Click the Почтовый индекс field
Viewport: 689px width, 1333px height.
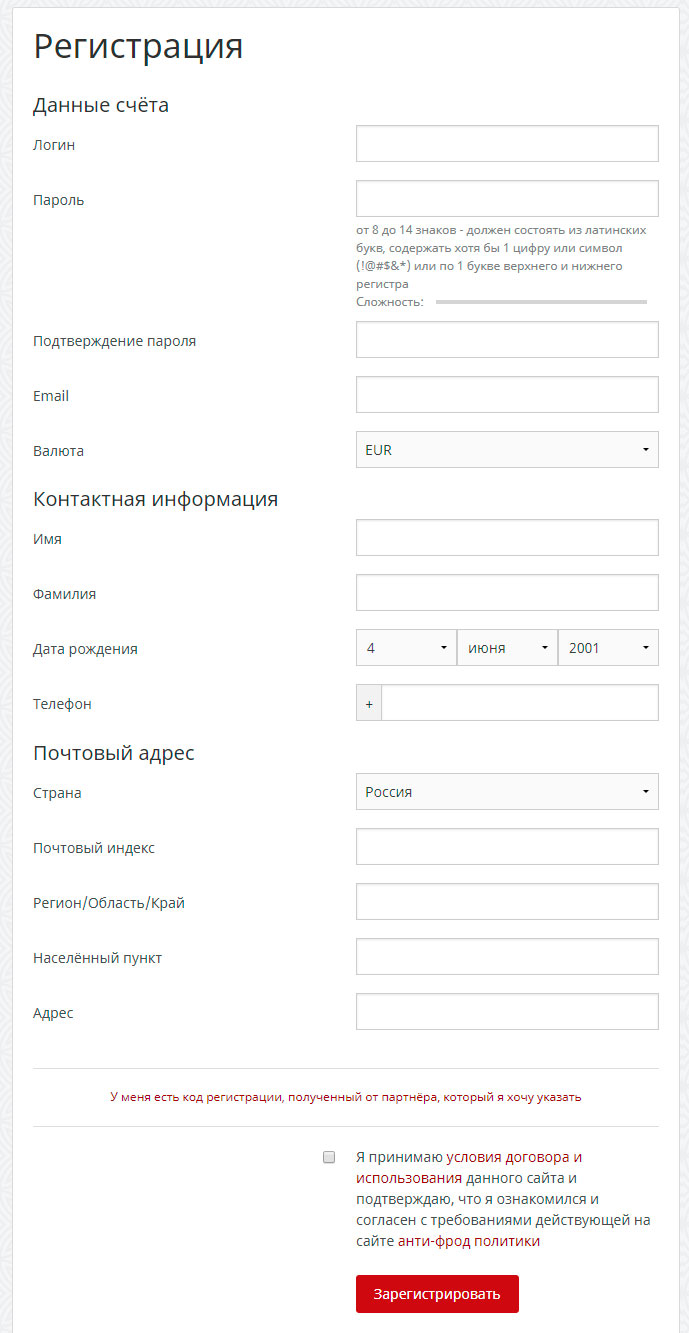[x=507, y=847]
